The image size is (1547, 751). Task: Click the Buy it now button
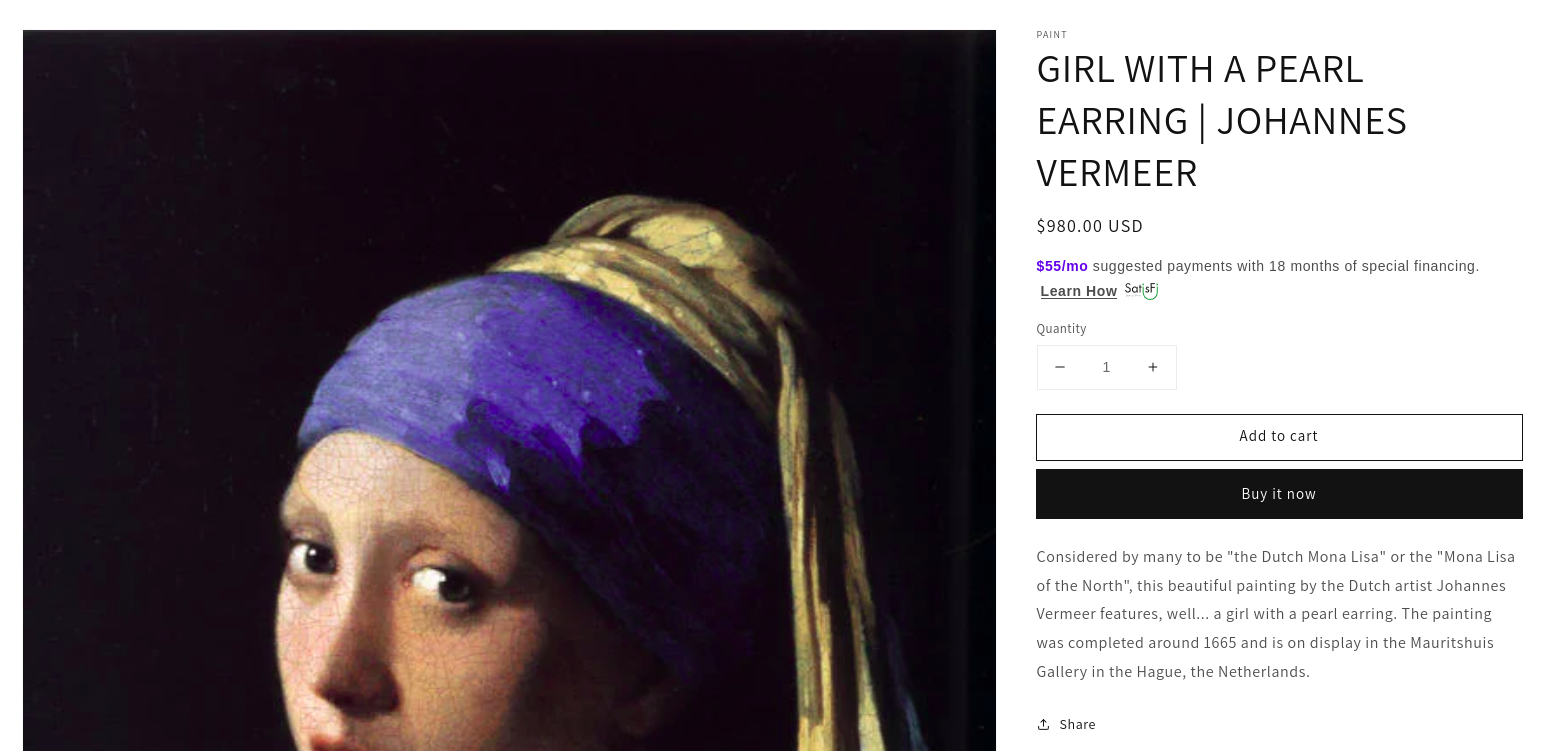(x=1279, y=494)
